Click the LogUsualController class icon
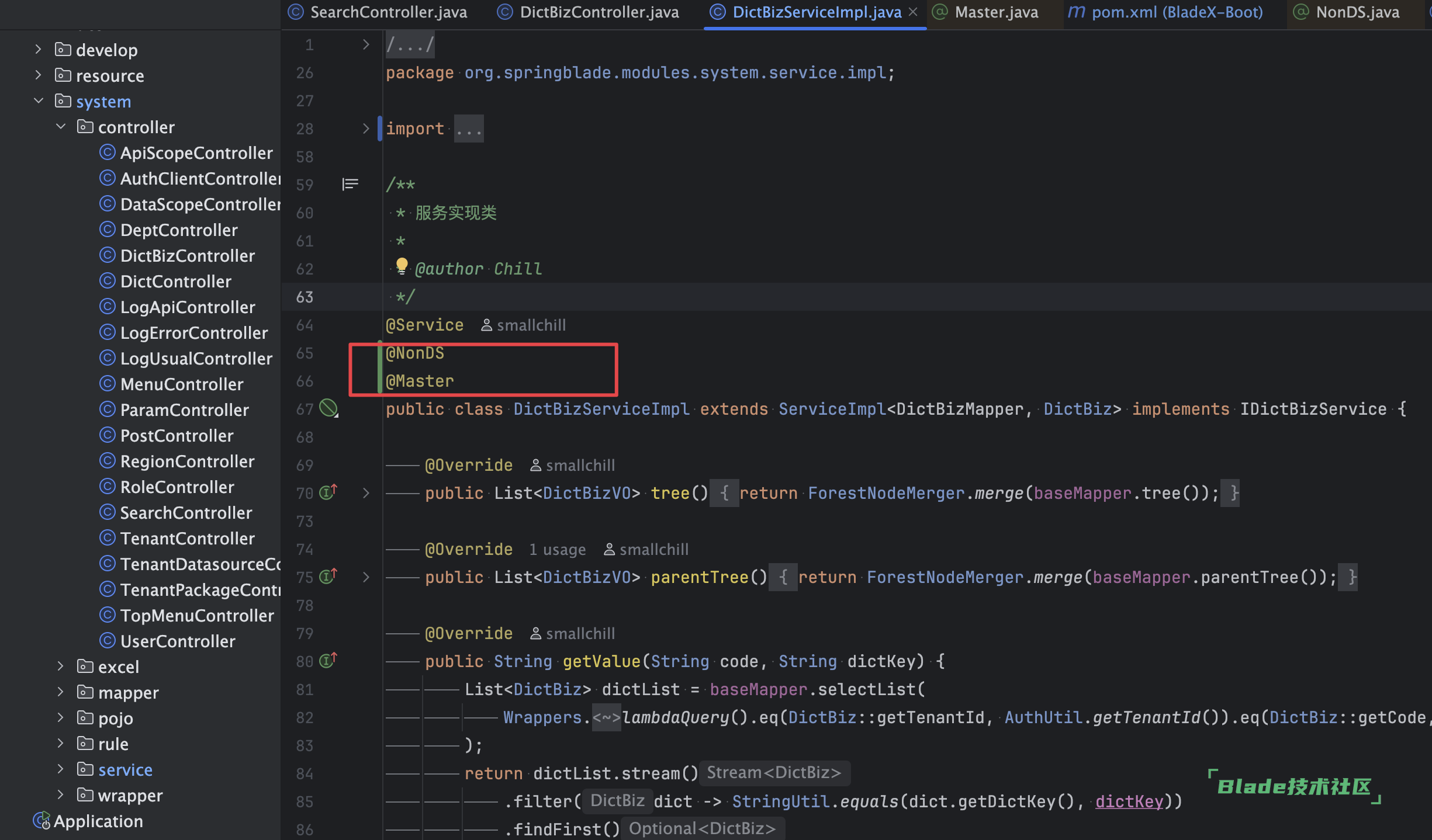The height and width of the screenshot is (840, 1432). click(x=107, y=358)
